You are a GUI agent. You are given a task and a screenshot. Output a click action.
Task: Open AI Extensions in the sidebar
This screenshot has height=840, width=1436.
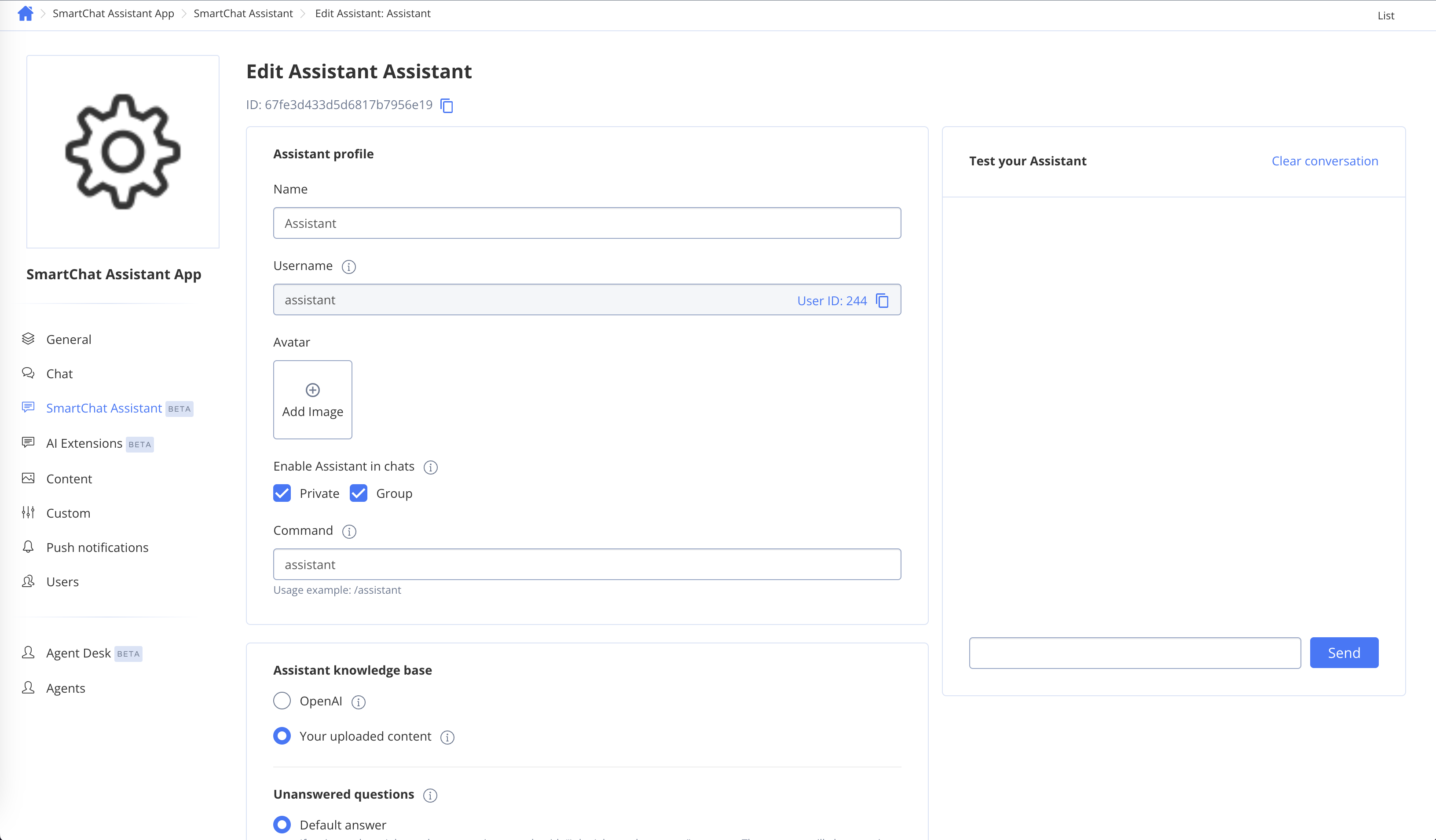pyautogui.click(x=84, y=443)
